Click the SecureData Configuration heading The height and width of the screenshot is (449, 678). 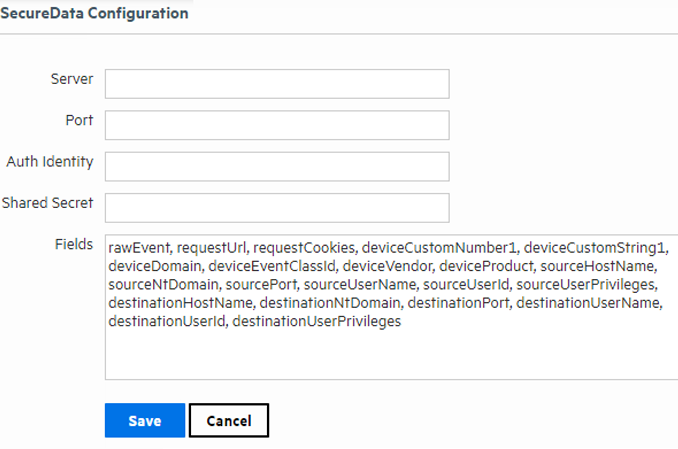94,13
